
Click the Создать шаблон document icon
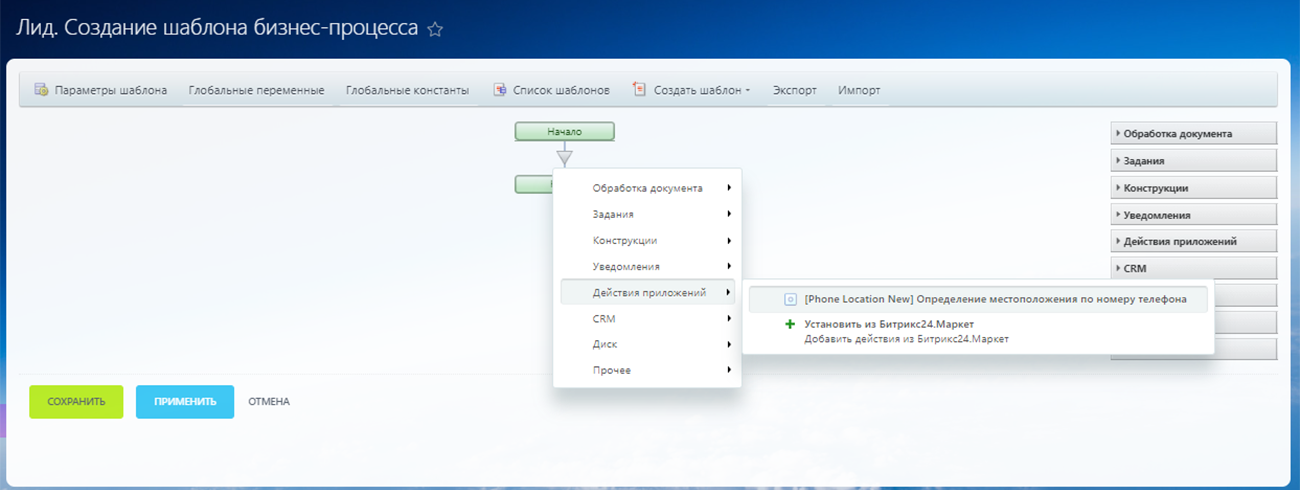(640, 90)
